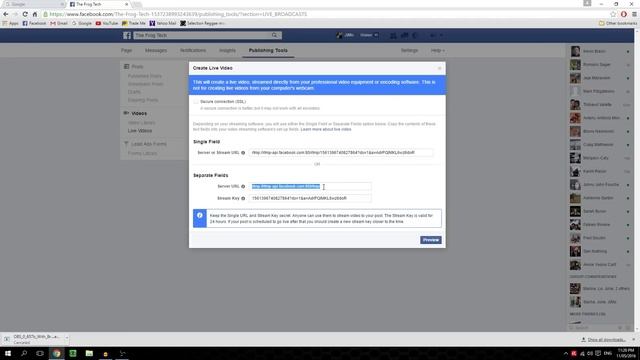Click the taskbar clock and date
This screenshot has width=640, height=360.
(626, 353)
